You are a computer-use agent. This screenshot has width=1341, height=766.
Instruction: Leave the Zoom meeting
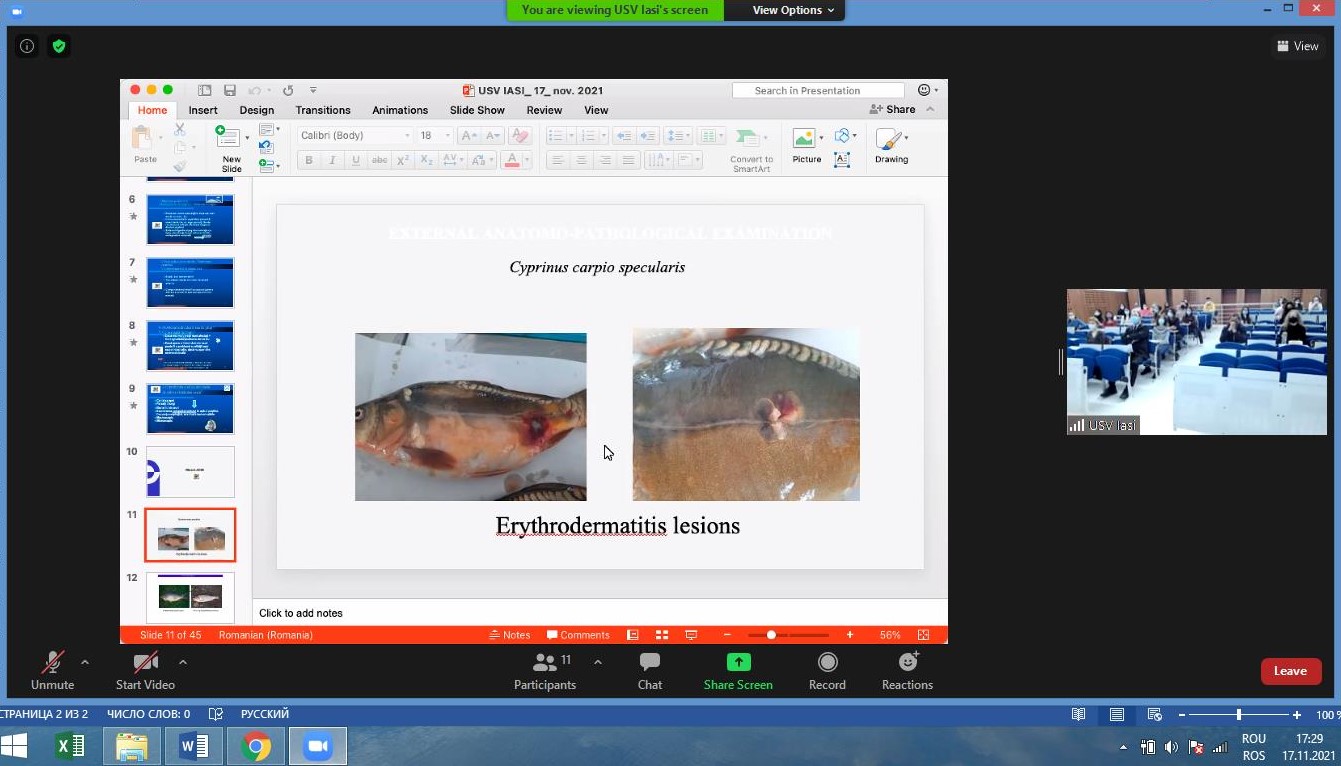1290,671
